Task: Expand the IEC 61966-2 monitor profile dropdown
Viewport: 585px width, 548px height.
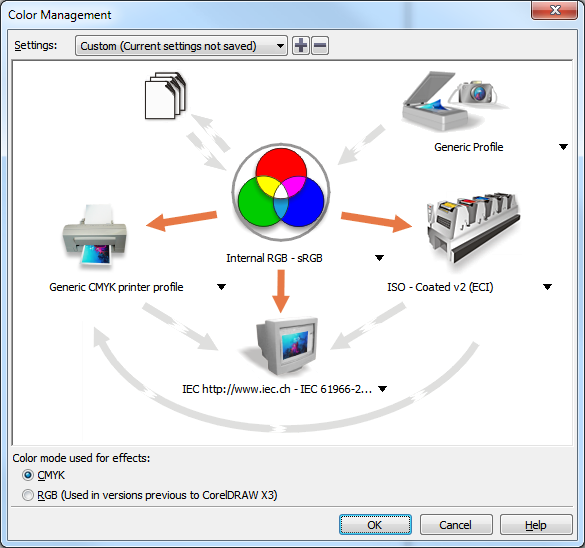Action: click(x=382, y=389)
